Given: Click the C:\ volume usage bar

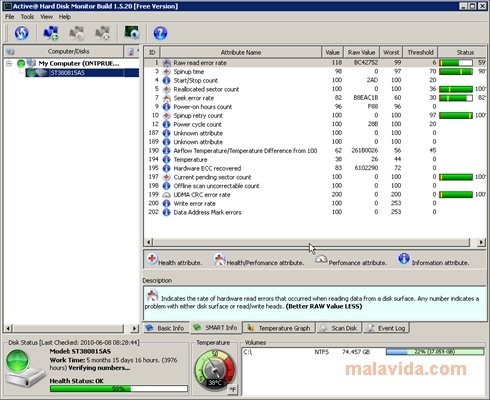Looking at the screenshot, I should pos(435,352).
